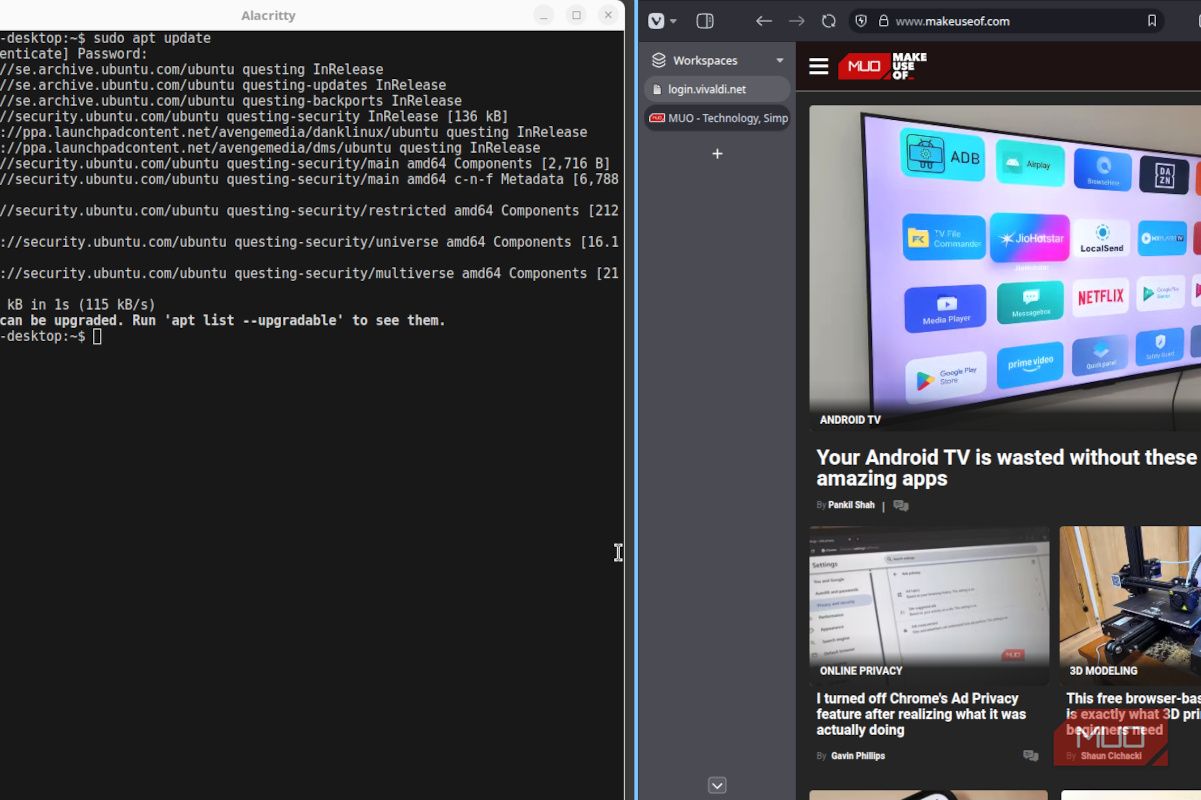The height and width of the screenshot is (800, 1201).
Task: Click the ONLINE PRIVACY category label
Action: [861, 671]
